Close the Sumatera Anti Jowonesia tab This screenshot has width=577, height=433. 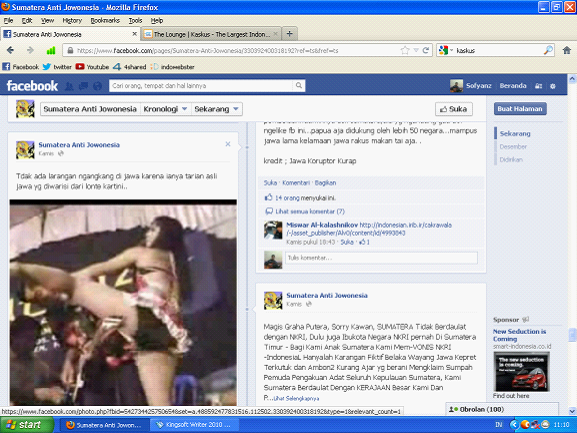135,34
